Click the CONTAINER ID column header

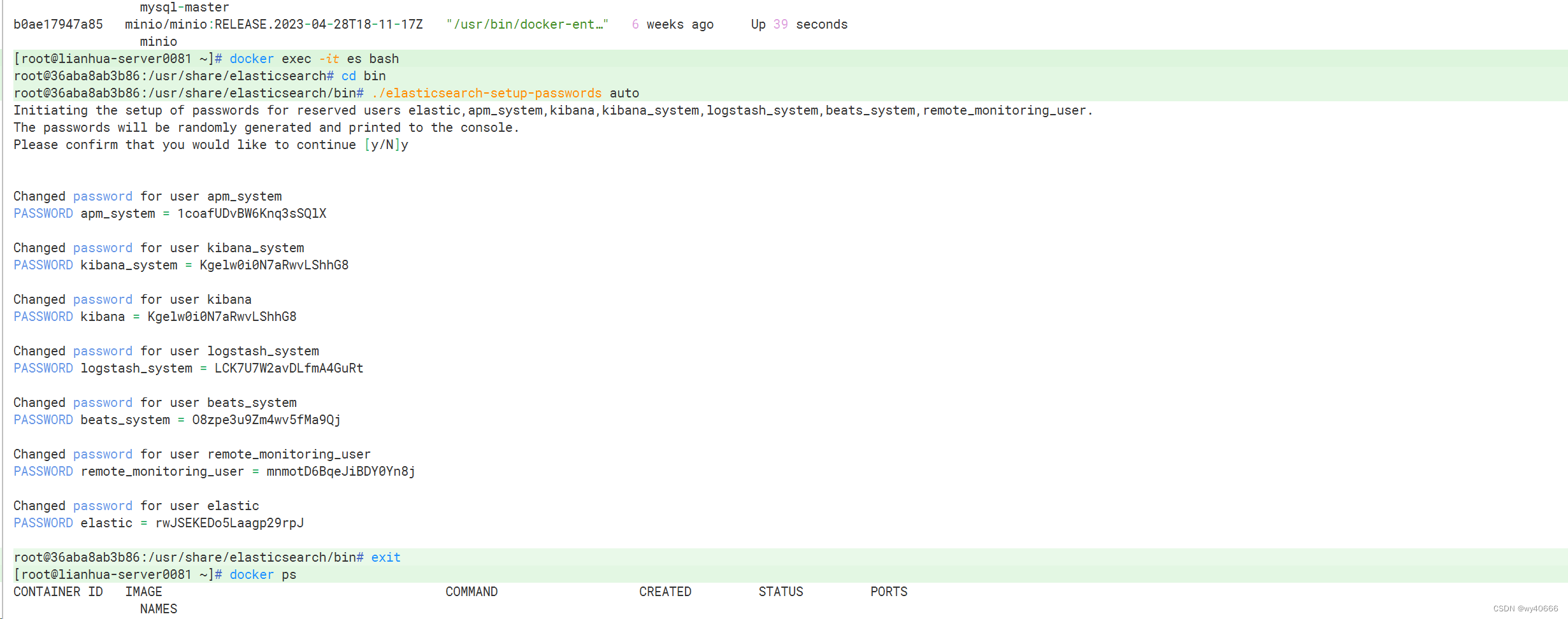pyautogui.click(x=57, y=591)
